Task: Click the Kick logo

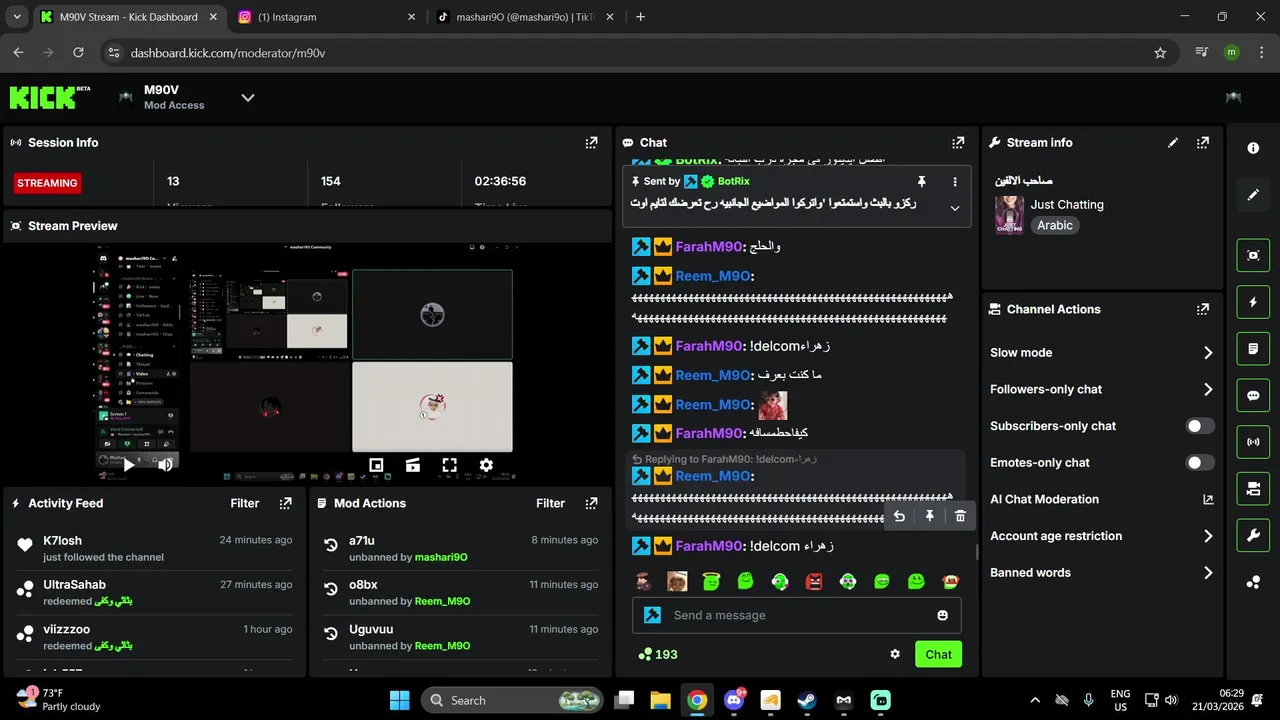Action: tap(50, 97)
